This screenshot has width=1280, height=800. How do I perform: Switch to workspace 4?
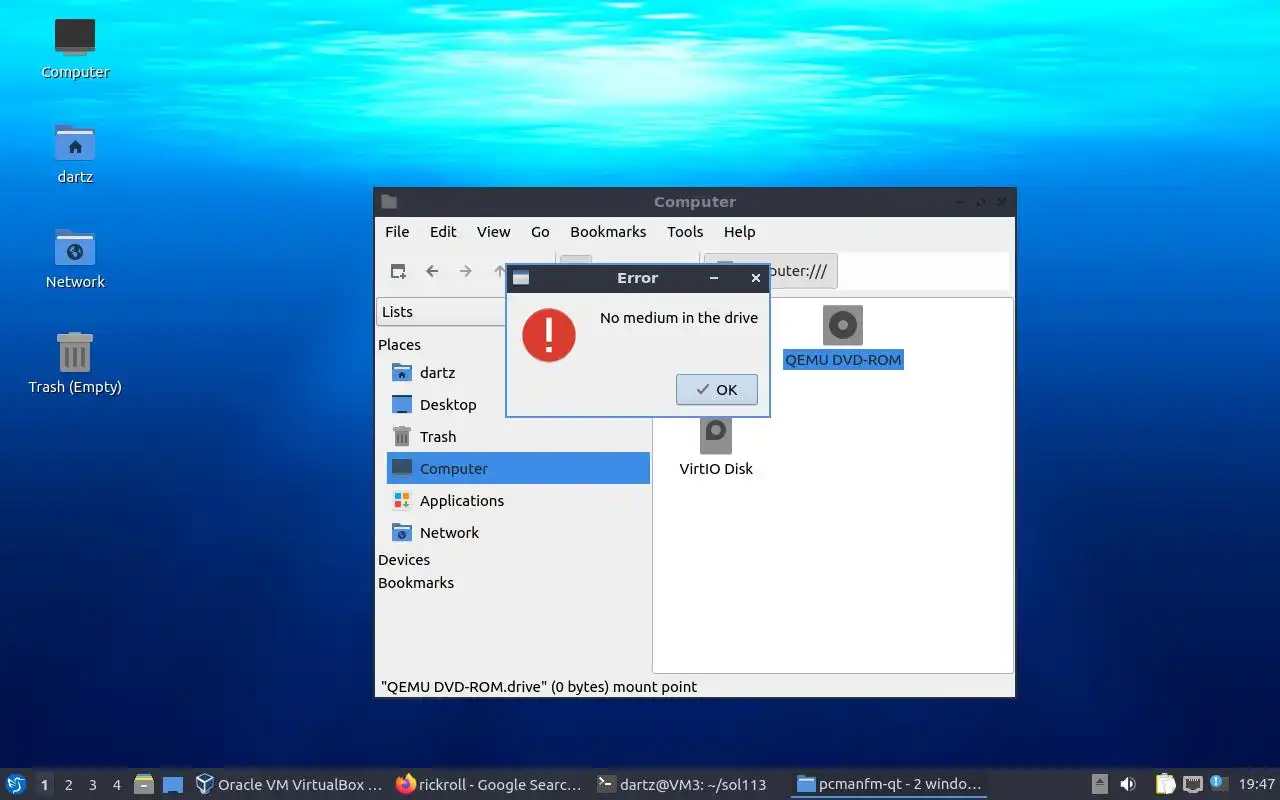pyautogui.click(x=116, y=785)
